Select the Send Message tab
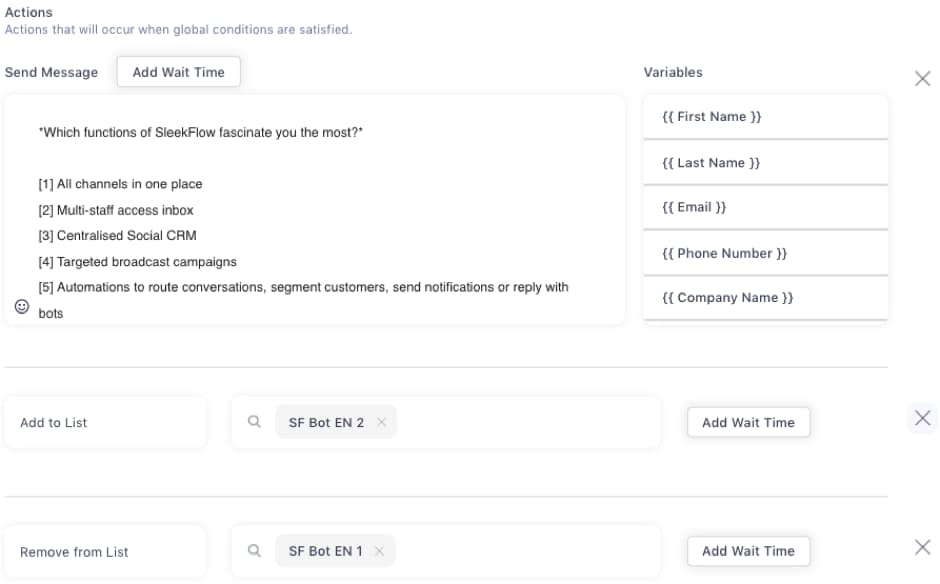The height and width of the screenshot is (584, 940). (x=52, y=72)
